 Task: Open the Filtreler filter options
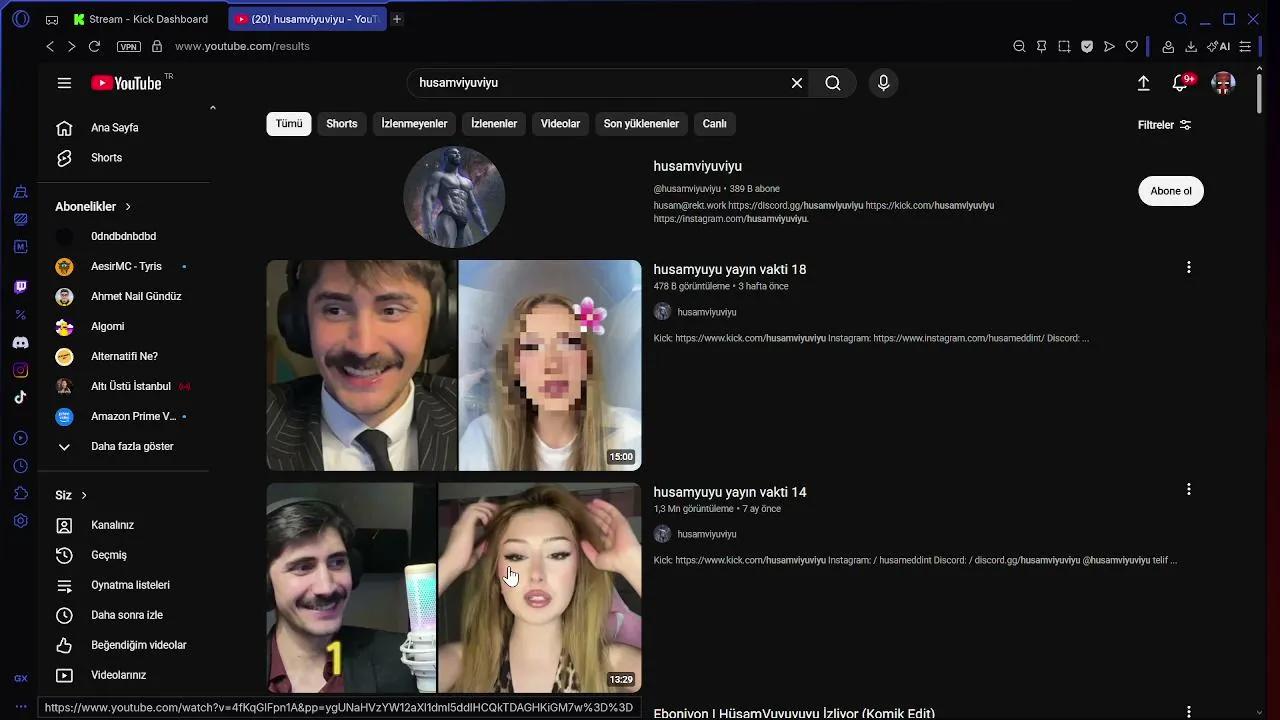1165,125
